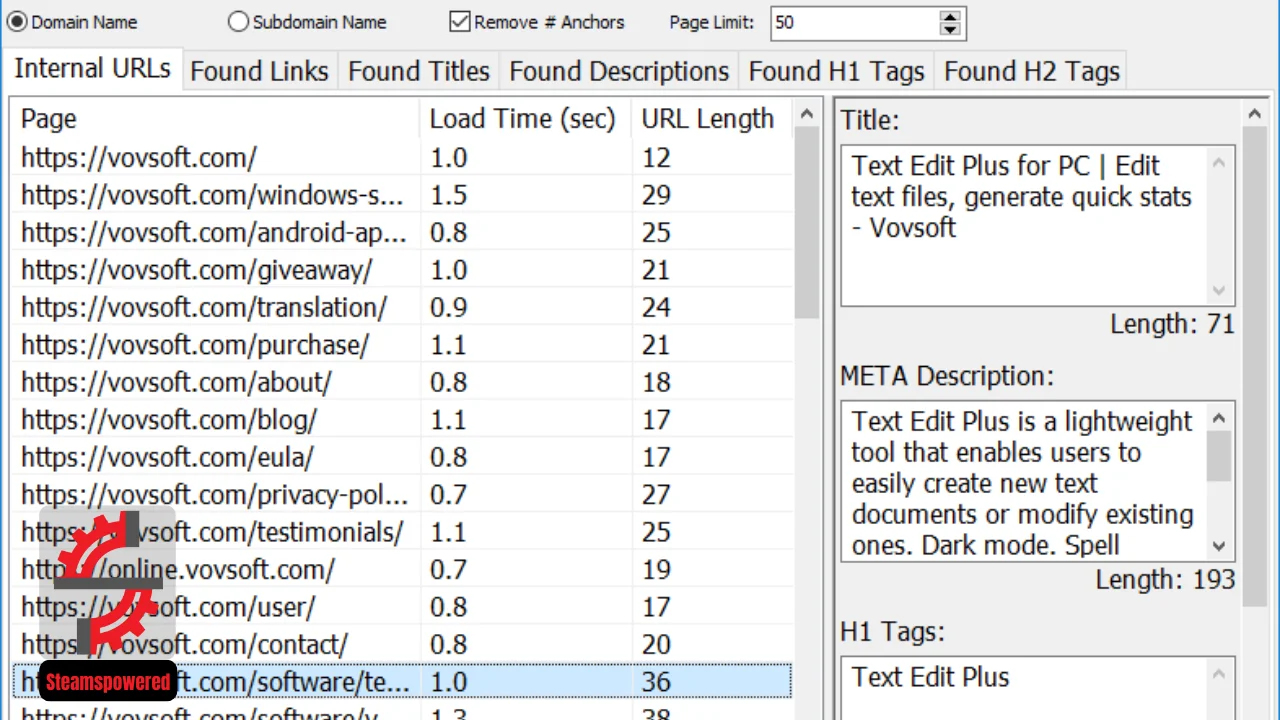Image resolution: width=1280 pixels, height=720 pixels.
Task: Click Load Time 0.9 in translation row
Action: (x=448, y=307)
